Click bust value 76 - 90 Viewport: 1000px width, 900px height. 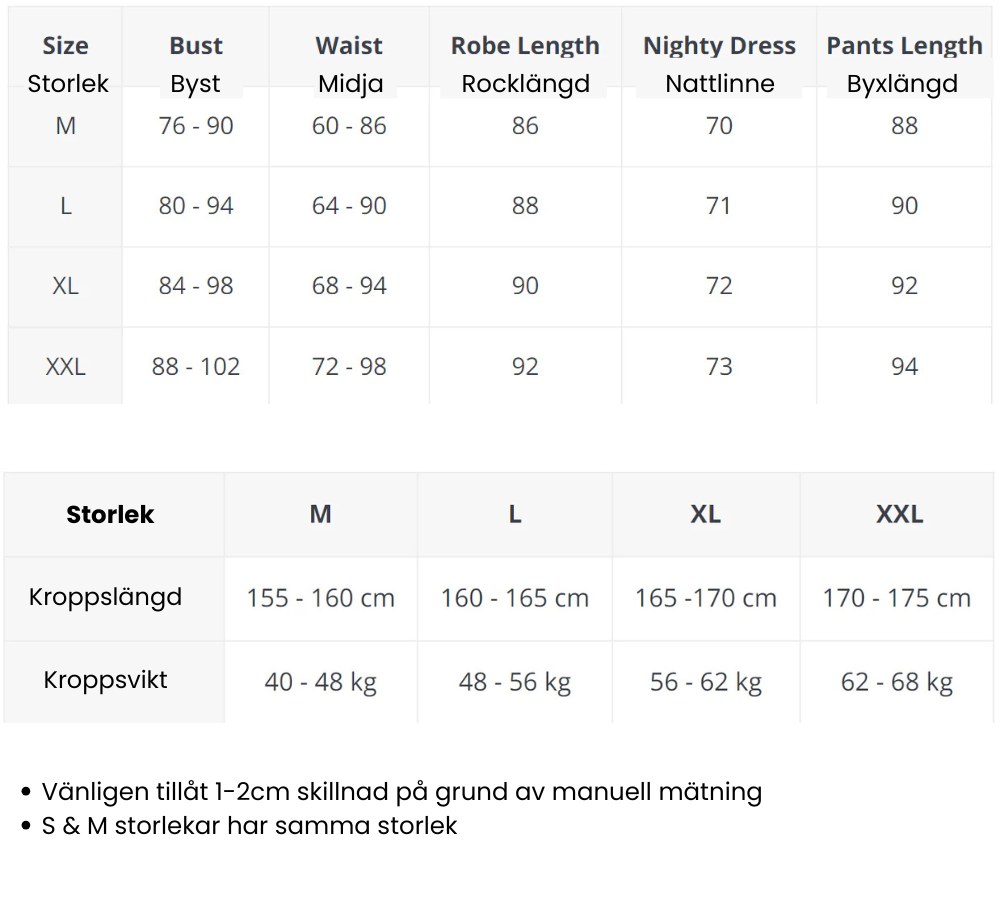[x=196, y=126]
